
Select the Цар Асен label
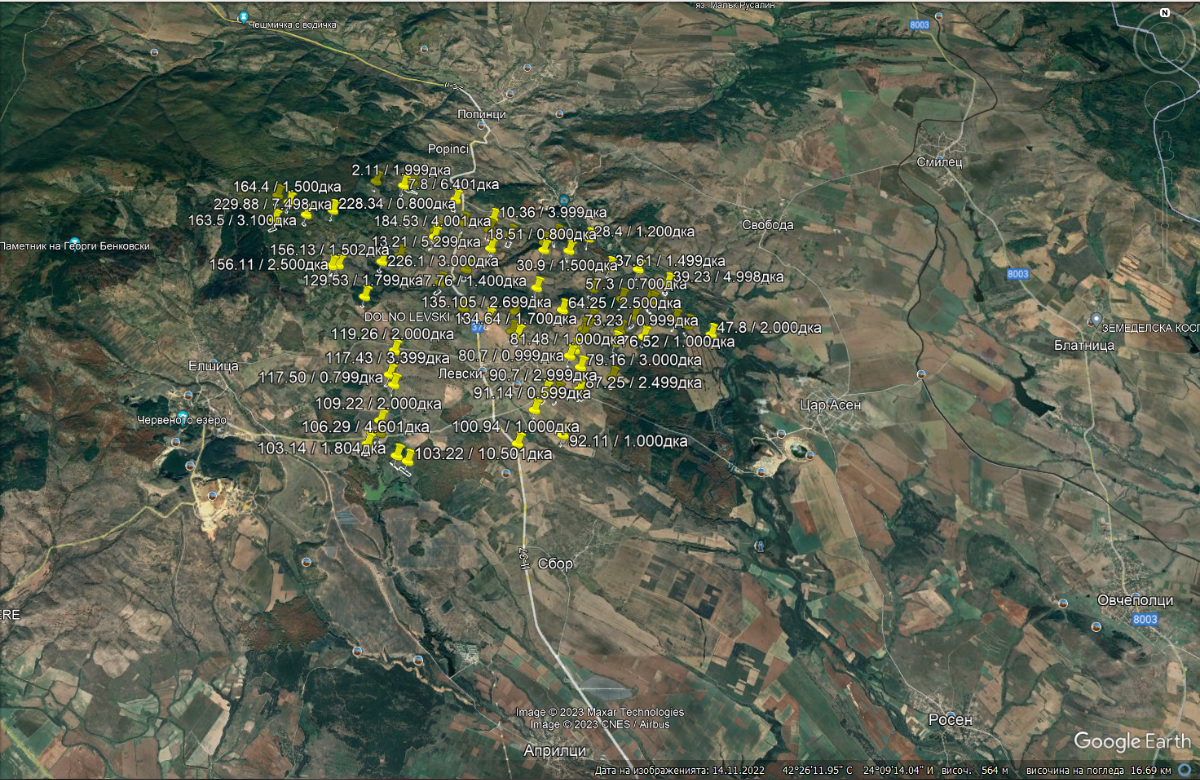(831, 405)
